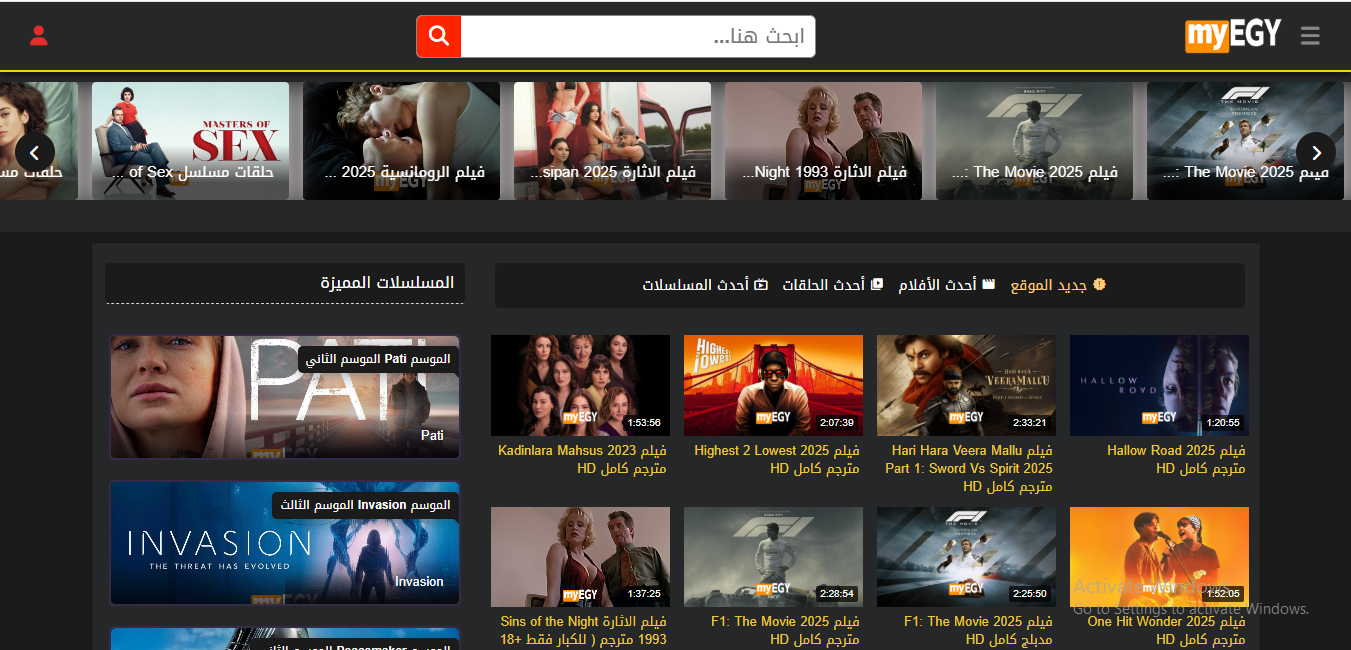Click the Invasion الموسم الثالث label
The image size is (1351, 650).
365,505
